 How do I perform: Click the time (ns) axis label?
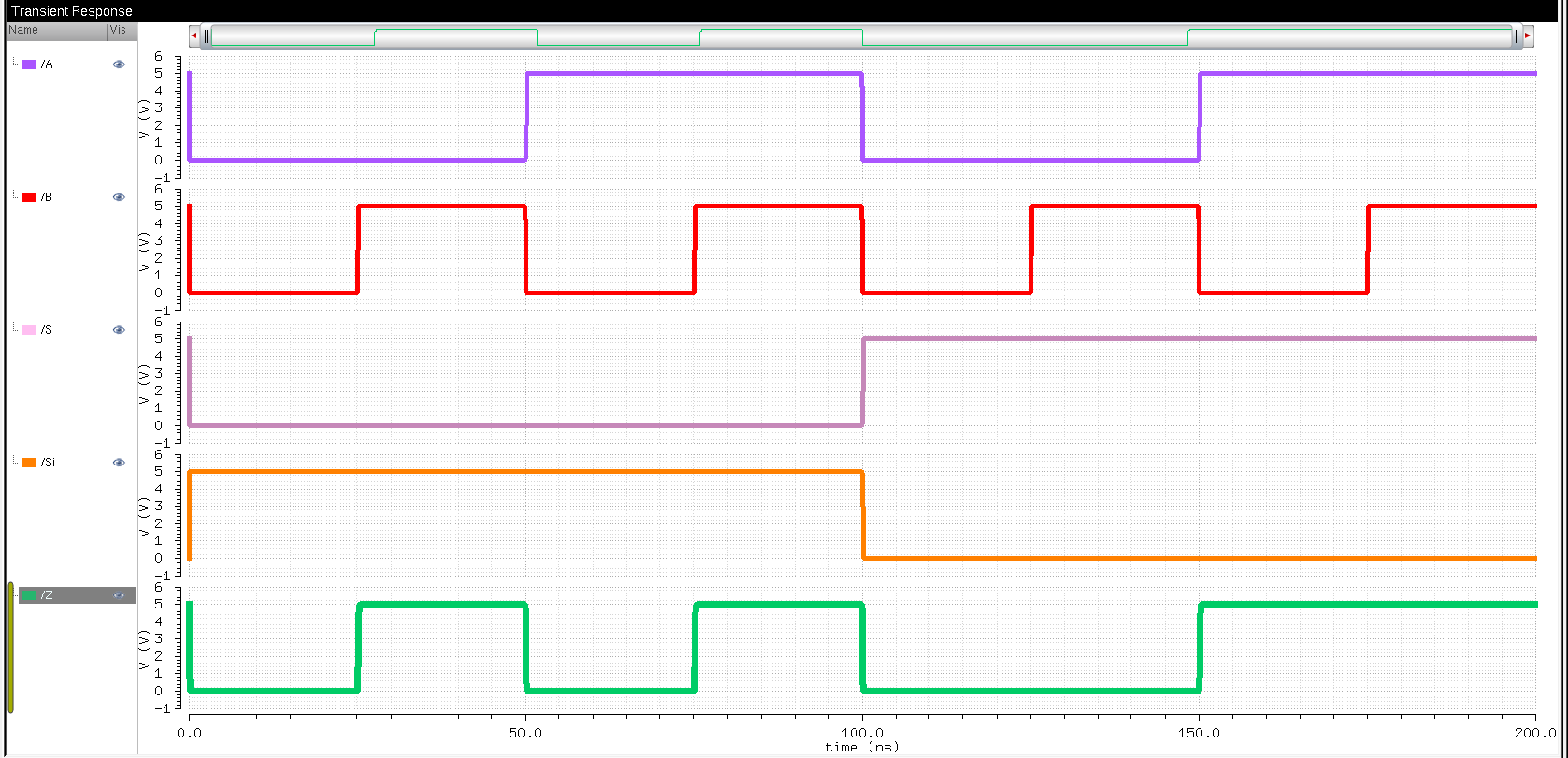(861, 747)
